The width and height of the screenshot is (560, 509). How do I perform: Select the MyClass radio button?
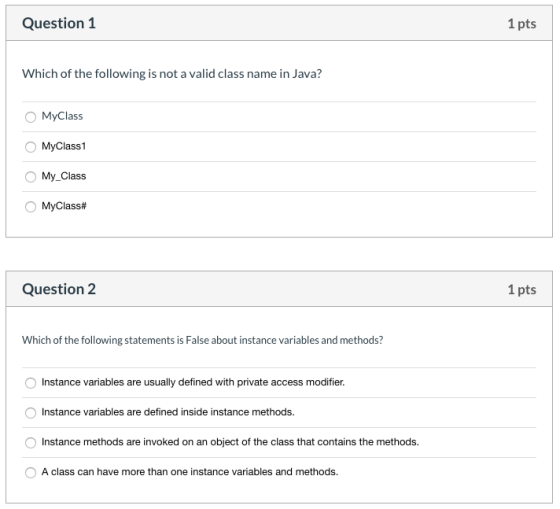(x=30, y=117)
